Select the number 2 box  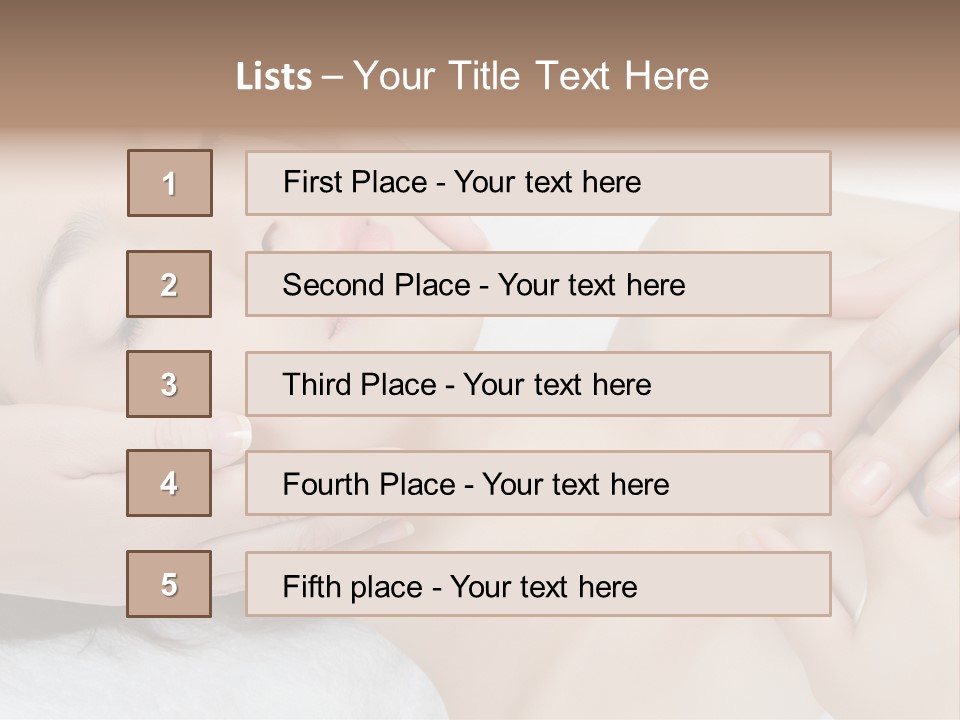[x=169, y=284]
